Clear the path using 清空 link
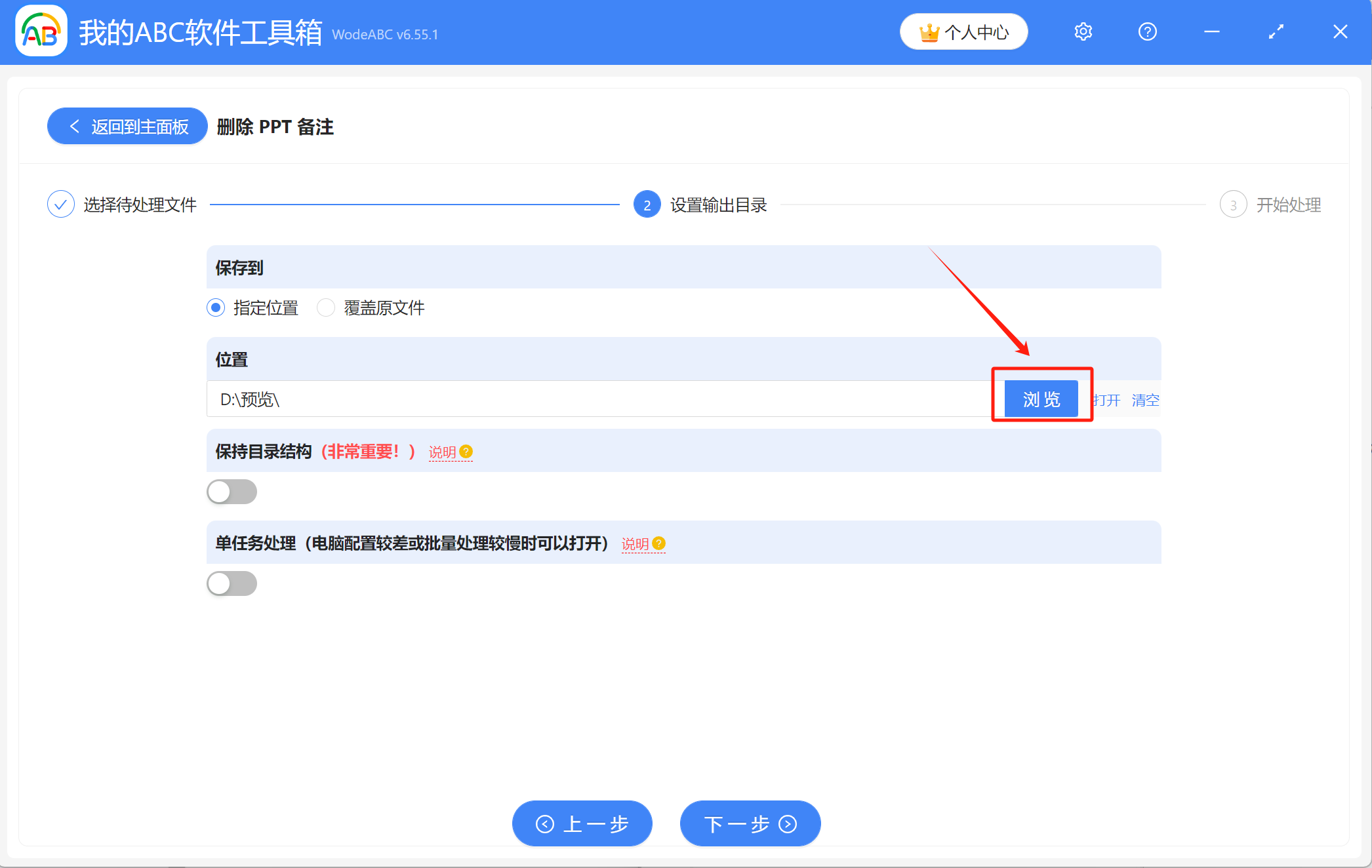This screenshot has width=1372, height=868. click(1145, 400)
